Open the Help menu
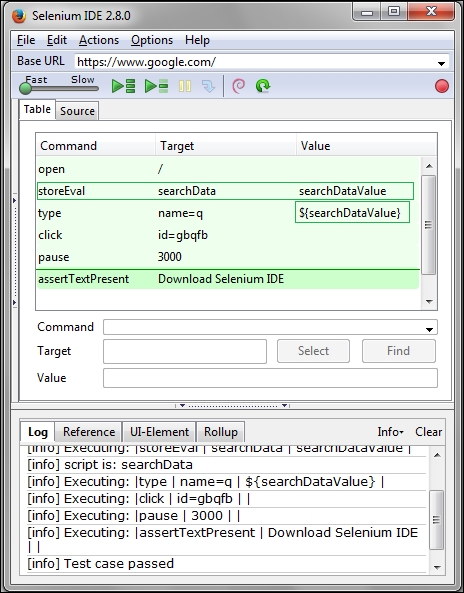 pyautogui.click(x=197, y=40)
